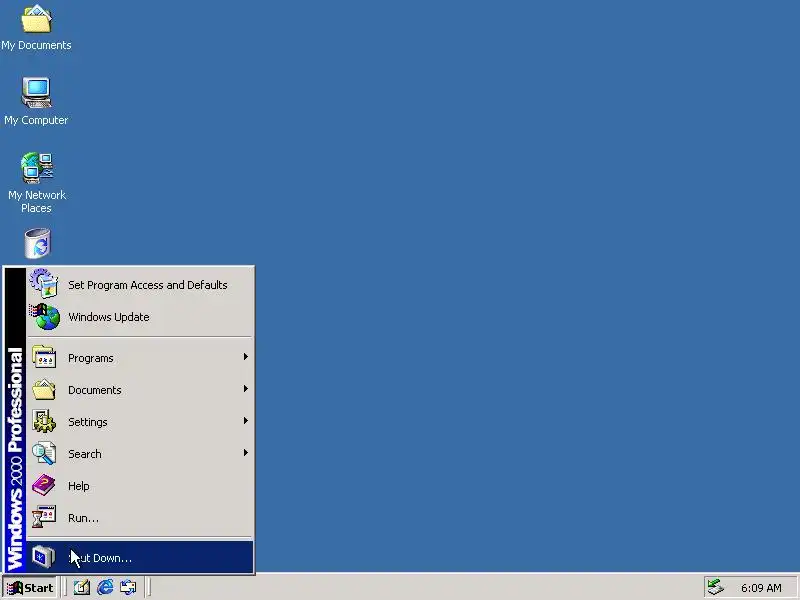800x600 pixels.
Task: Click the Windows Update globe icon
Action: tap(44, 316)
